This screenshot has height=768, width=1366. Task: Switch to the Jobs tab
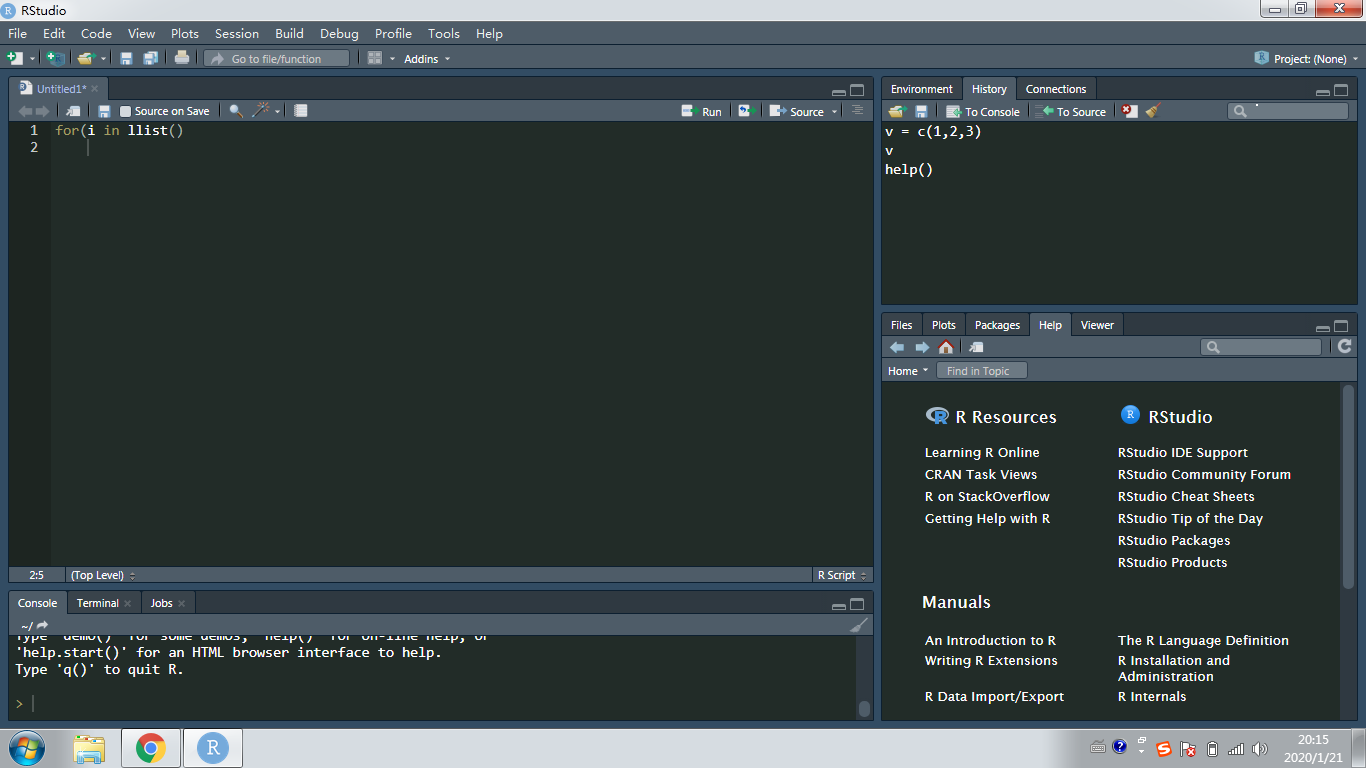pos(161,603)
